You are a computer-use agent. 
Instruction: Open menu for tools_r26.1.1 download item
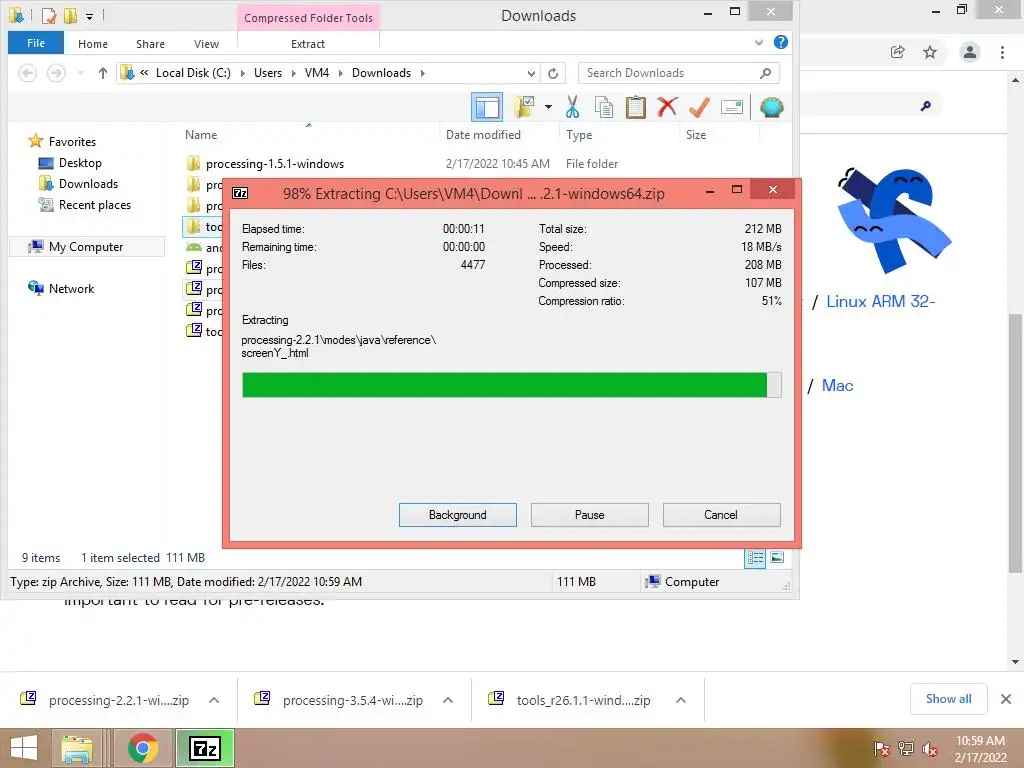[680, 700]
